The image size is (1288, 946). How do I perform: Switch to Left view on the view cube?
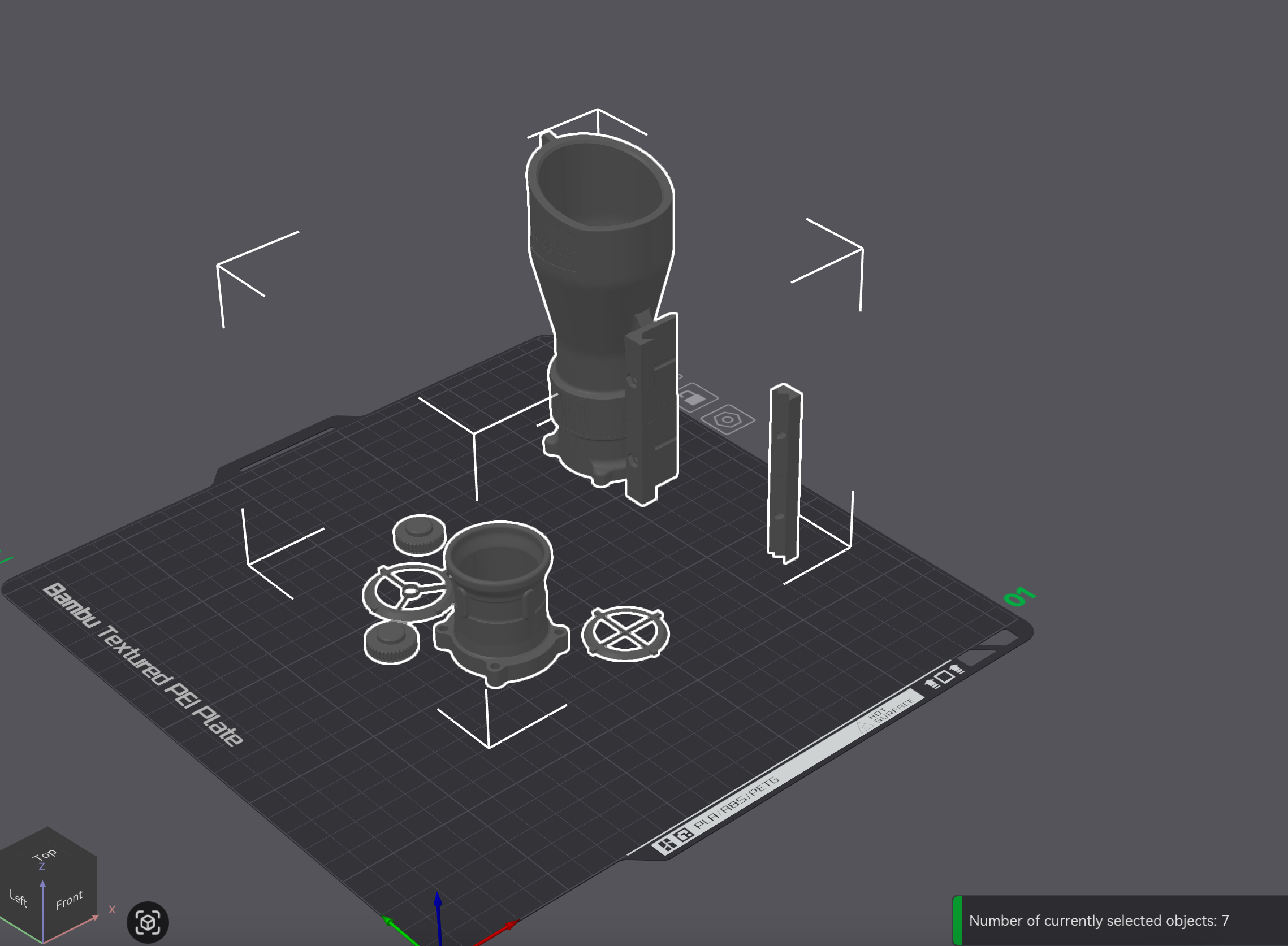(18, 898)
